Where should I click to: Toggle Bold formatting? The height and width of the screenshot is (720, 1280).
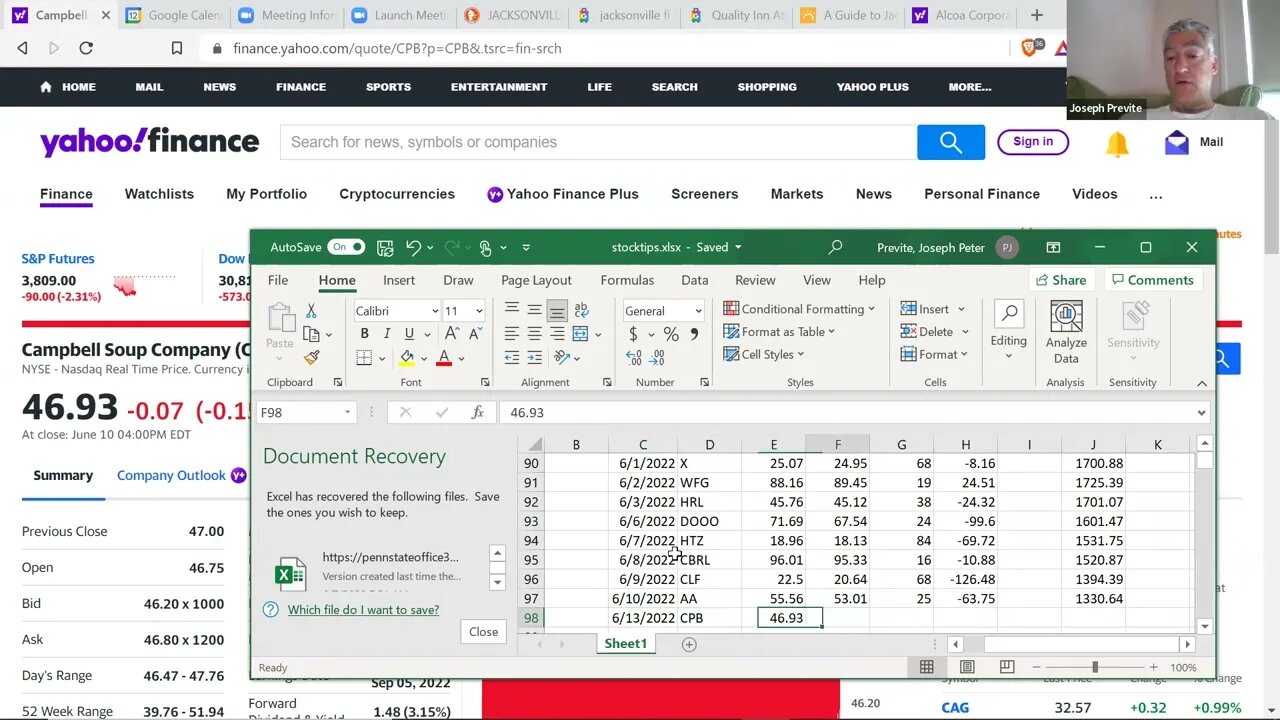click(x=364, y=334)
